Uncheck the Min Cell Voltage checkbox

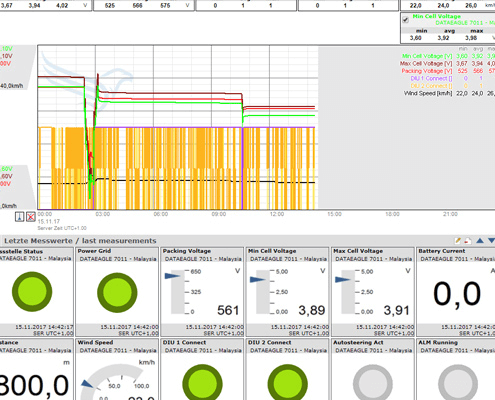tap(406, 20)
